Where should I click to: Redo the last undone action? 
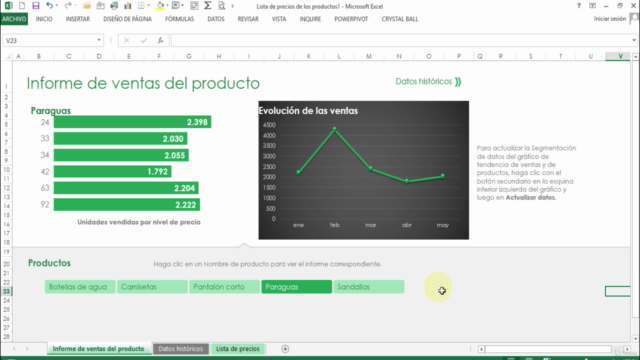[68, 6]
